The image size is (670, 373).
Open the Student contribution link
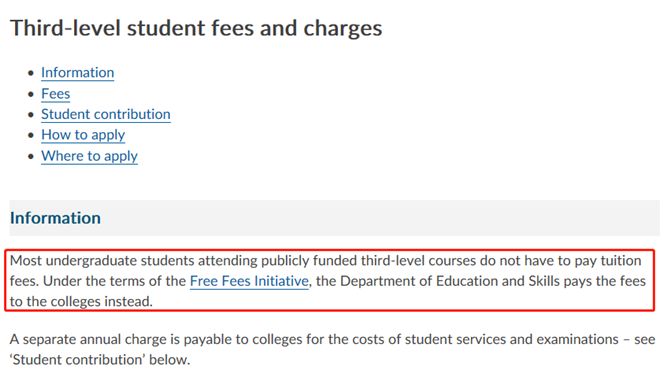(106, 115)
